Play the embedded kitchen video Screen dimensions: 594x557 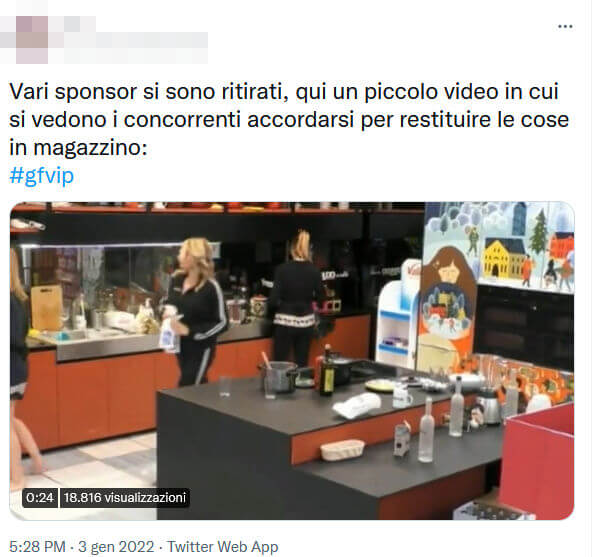(292, 361)
